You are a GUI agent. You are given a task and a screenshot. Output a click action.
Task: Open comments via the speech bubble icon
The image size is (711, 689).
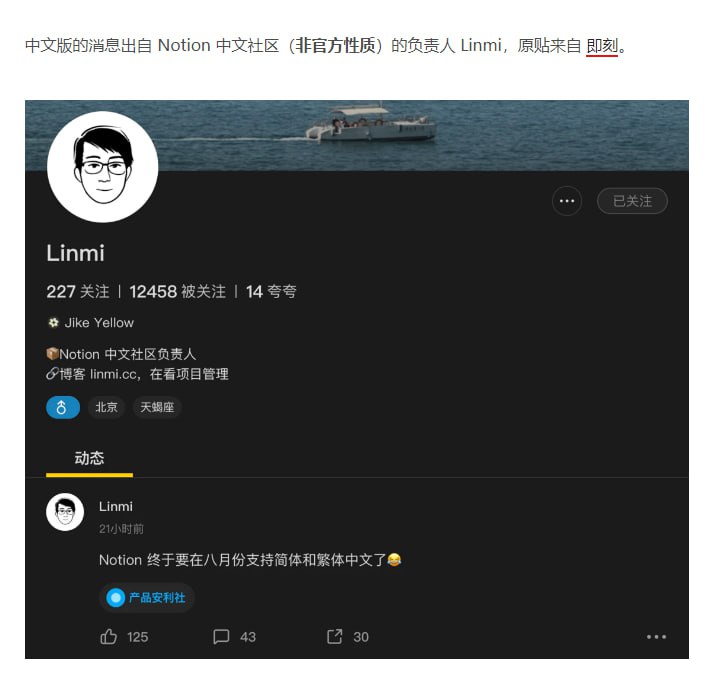click(x=221, y=636)
